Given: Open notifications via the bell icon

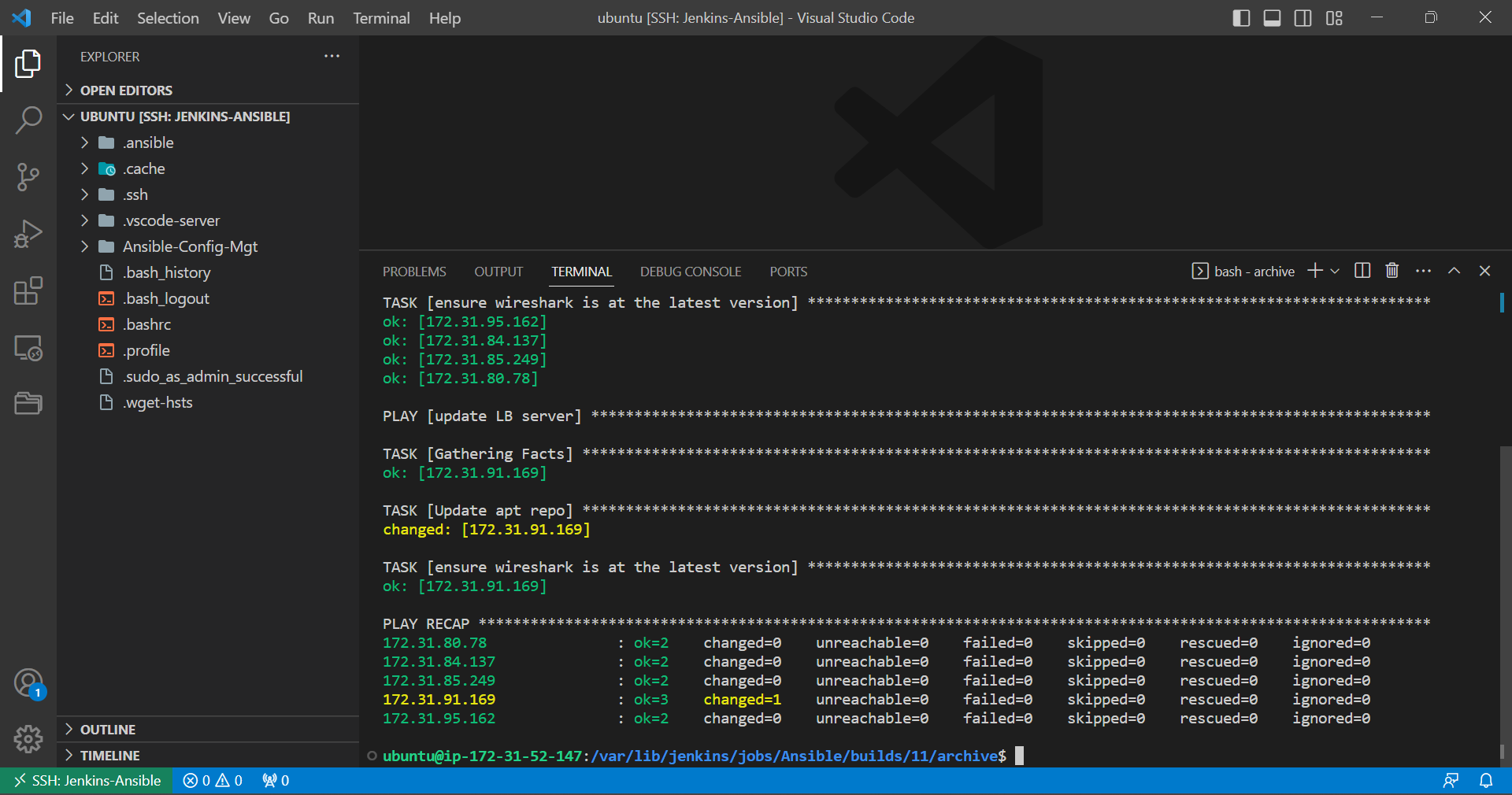Looking at the screenshot, I should (1488, 780).
